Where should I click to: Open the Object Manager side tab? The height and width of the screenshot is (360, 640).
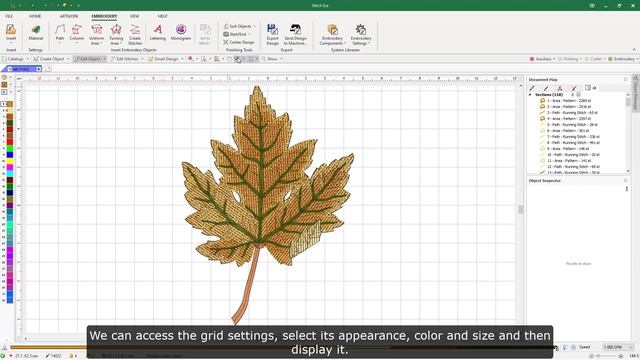636,93
